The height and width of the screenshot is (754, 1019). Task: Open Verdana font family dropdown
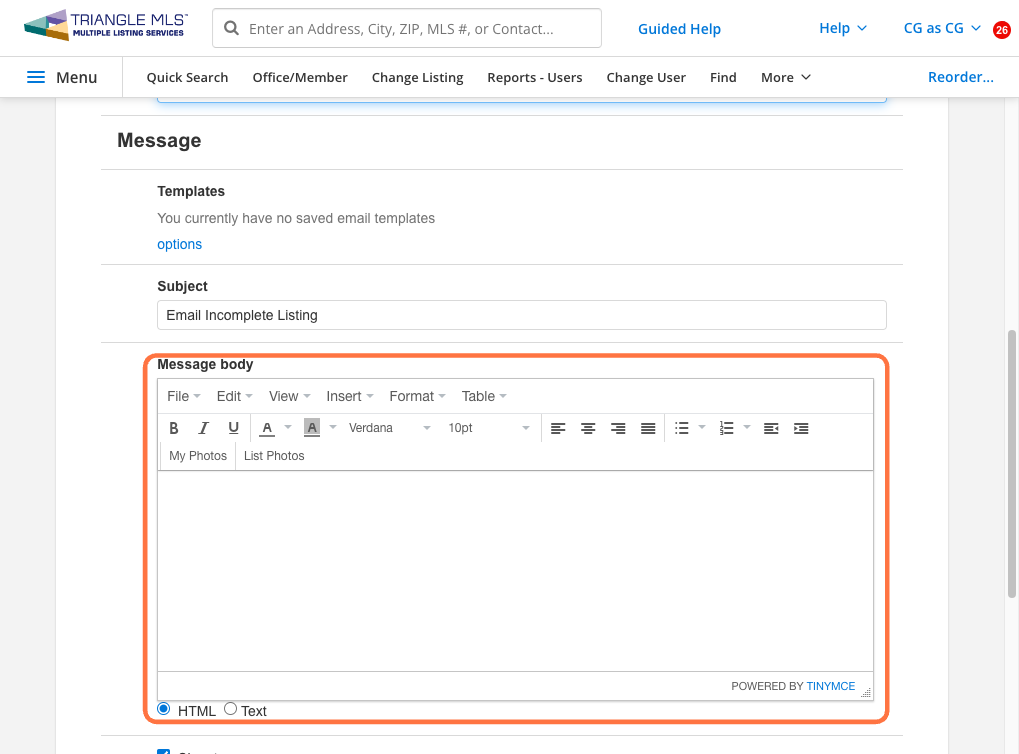(x=389, y=428)
